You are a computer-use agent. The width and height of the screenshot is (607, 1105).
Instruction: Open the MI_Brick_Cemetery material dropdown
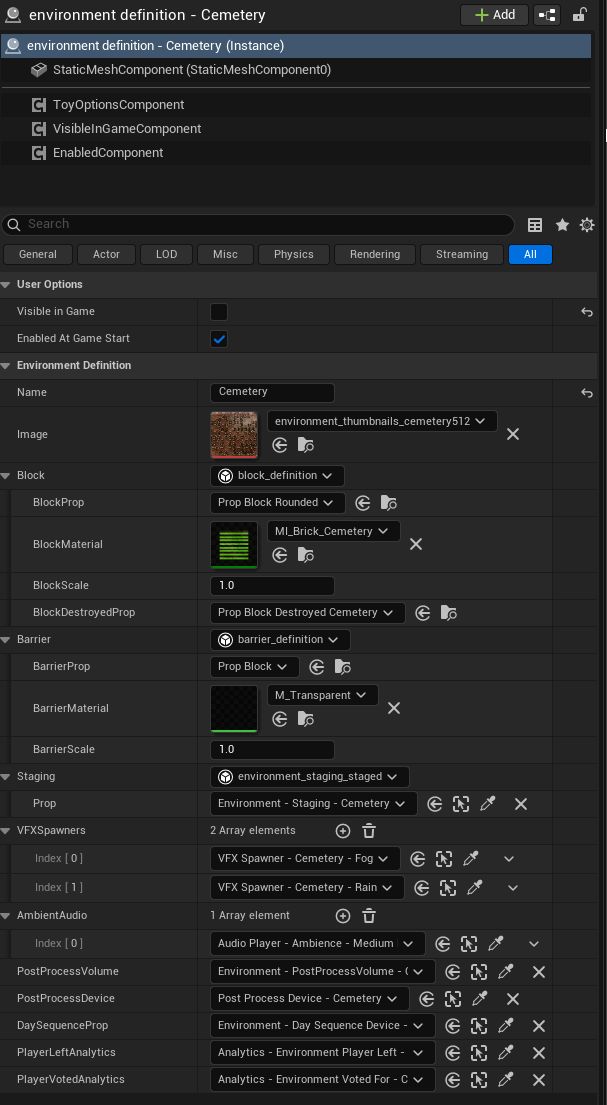[333, 531]
